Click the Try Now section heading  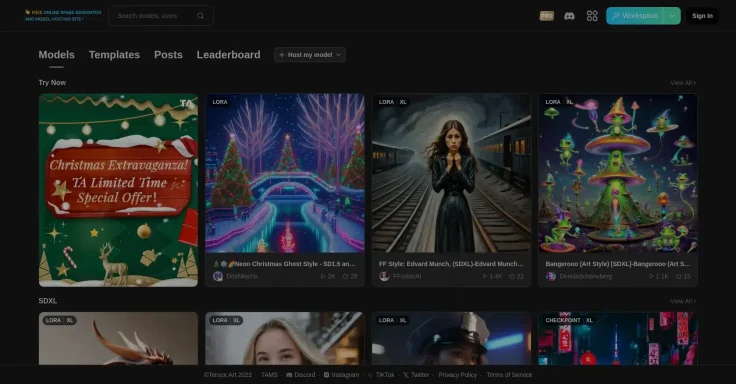coord(52,83)
